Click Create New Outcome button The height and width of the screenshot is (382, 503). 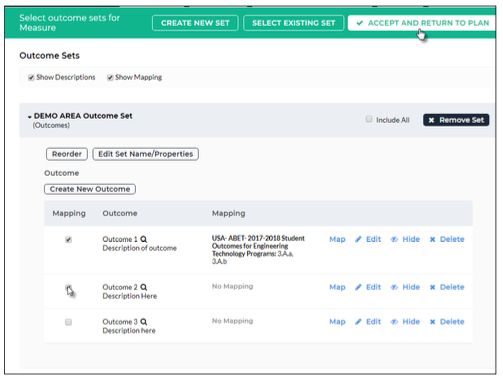point(90,189)
